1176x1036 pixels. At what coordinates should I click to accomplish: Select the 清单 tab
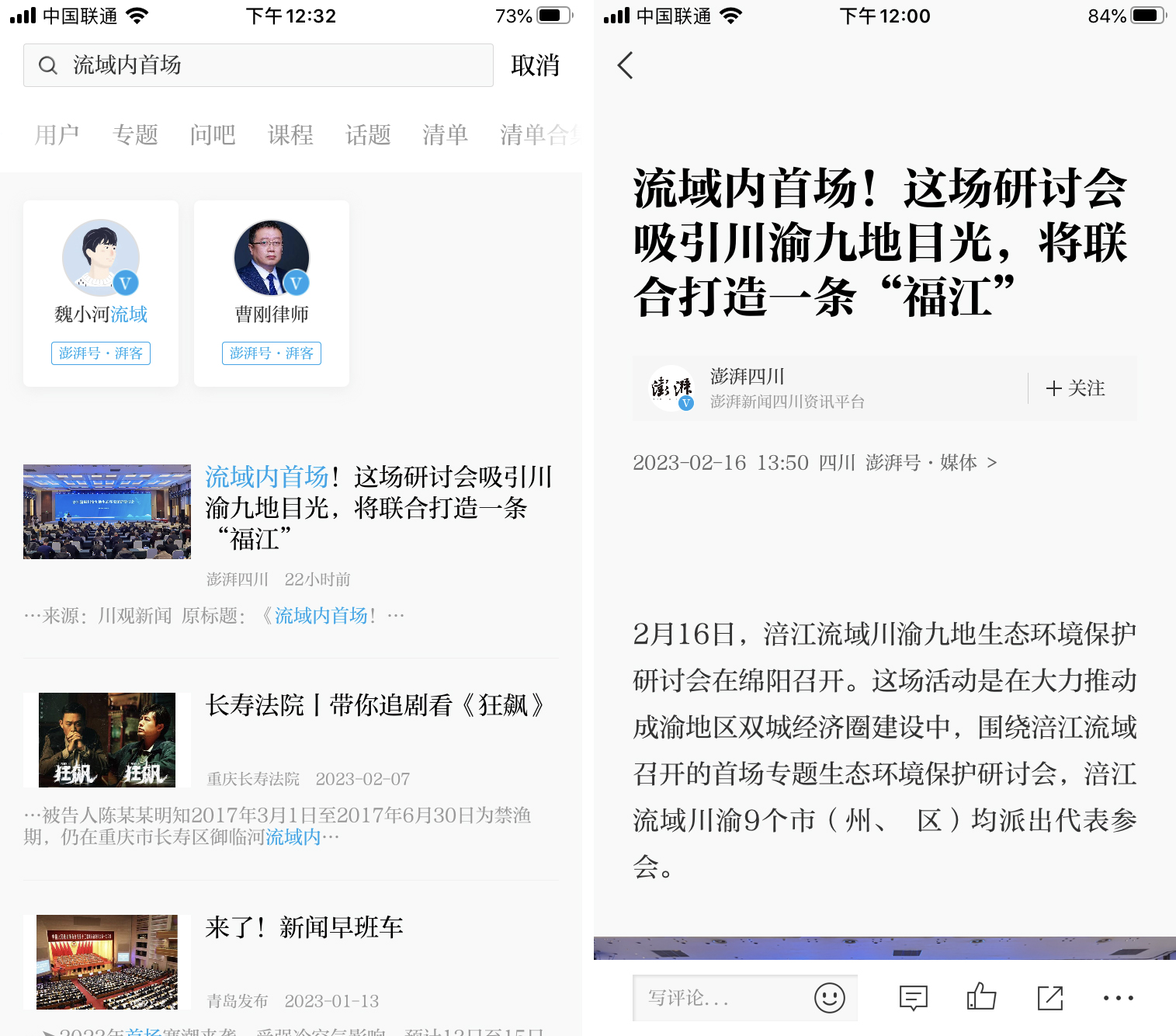coord(445,134)
